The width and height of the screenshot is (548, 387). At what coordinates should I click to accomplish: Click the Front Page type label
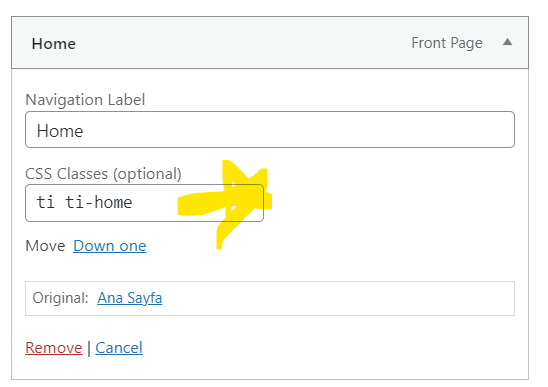[447, 43]
